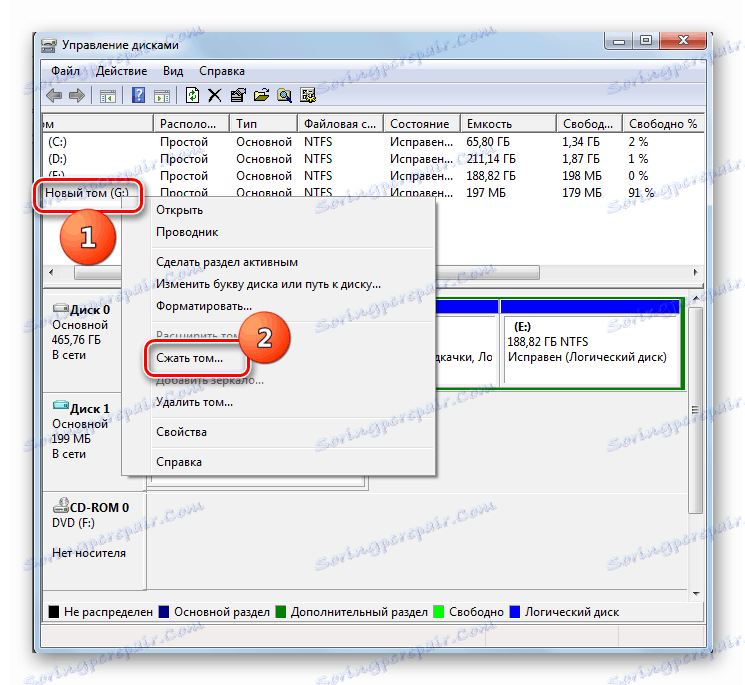Select the Диск 1 199 МБ panel
Screen dimensions: 745x685
(x=94, y=442)
